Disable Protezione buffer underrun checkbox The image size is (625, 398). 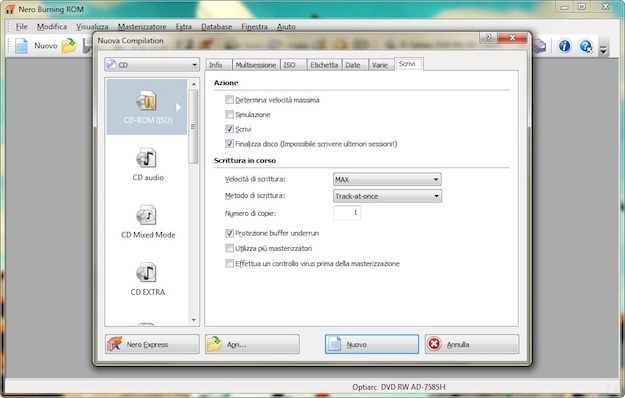tap(229, 233)
